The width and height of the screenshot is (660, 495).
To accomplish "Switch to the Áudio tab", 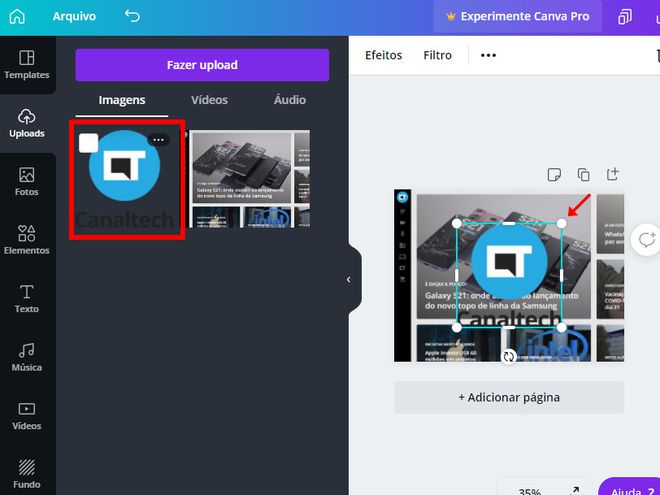I will 290,100.
